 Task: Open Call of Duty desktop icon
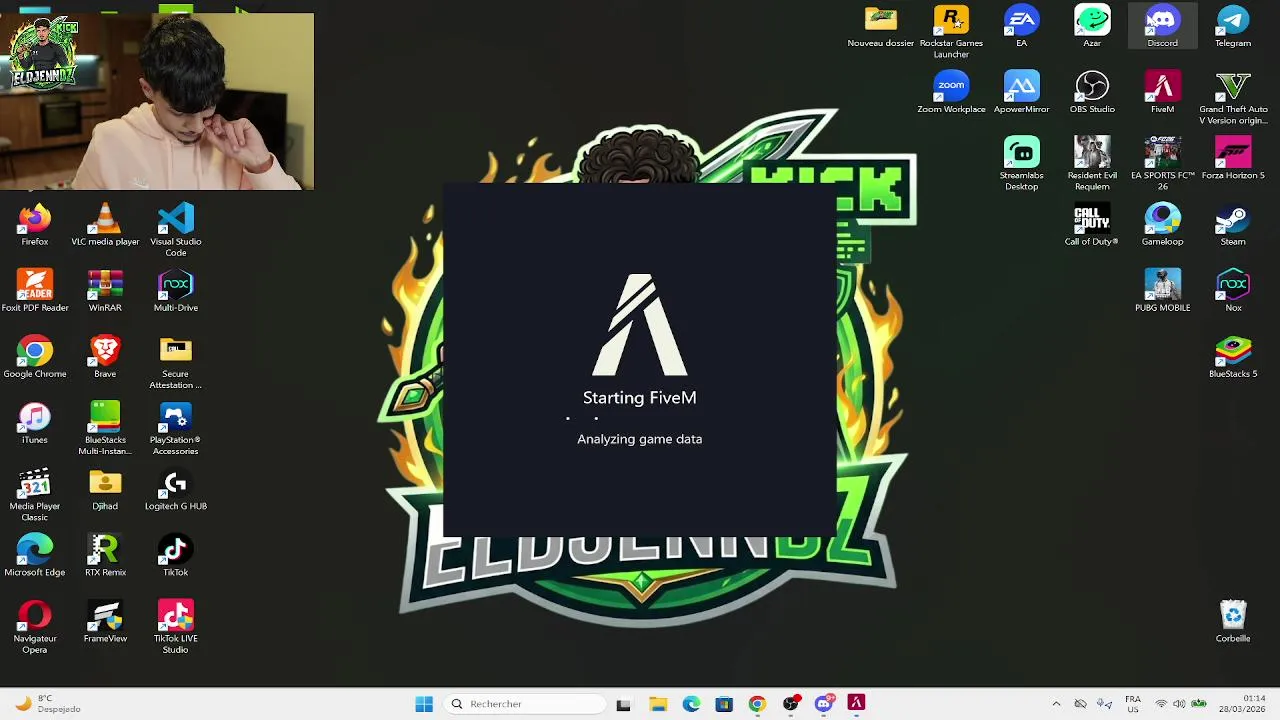[x=1092, y=225]
